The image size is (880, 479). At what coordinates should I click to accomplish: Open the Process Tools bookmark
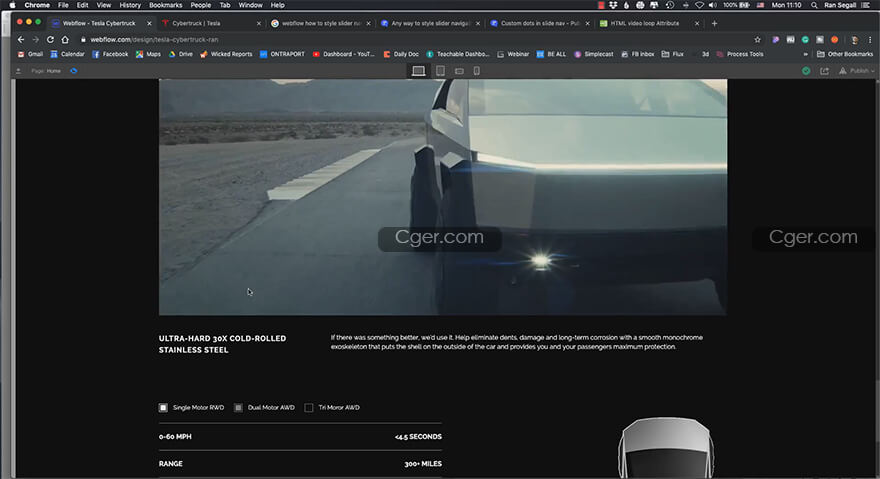tap(740, 54)
